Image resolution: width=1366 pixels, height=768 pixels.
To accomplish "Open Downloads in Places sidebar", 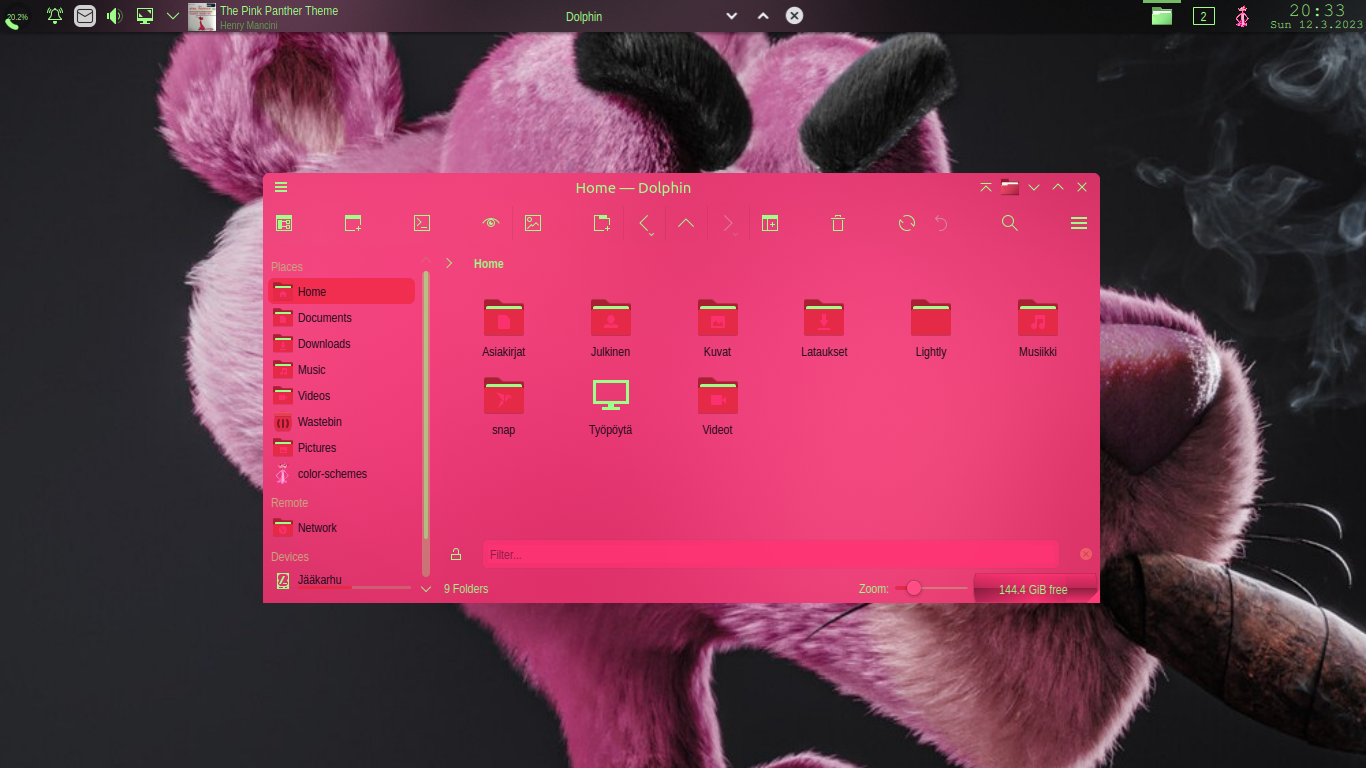I will point(341,343).
